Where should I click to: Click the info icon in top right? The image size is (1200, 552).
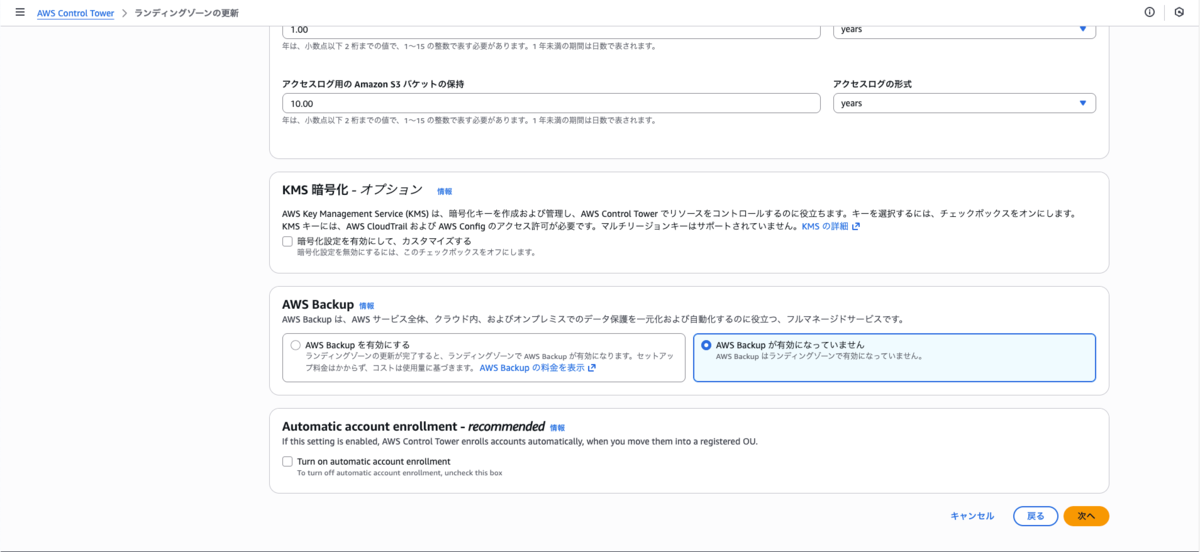coord(1149,12)
